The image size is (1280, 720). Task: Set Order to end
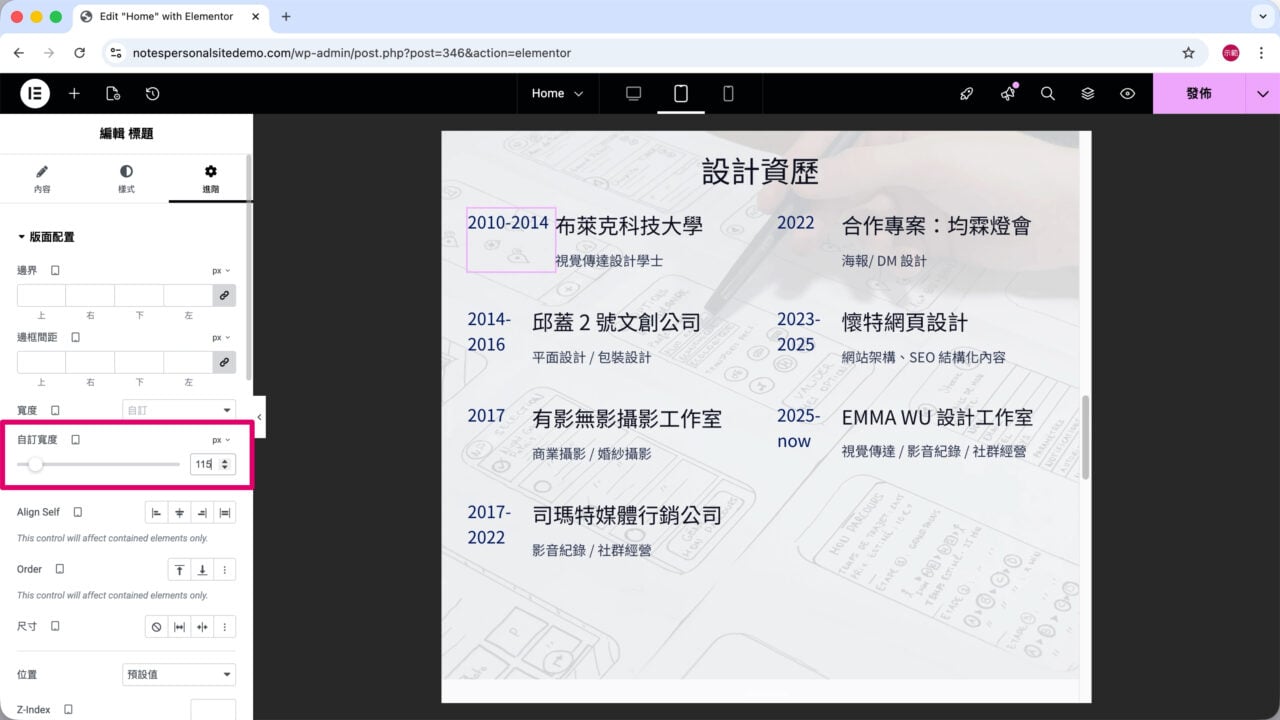(x=202, y=569)
